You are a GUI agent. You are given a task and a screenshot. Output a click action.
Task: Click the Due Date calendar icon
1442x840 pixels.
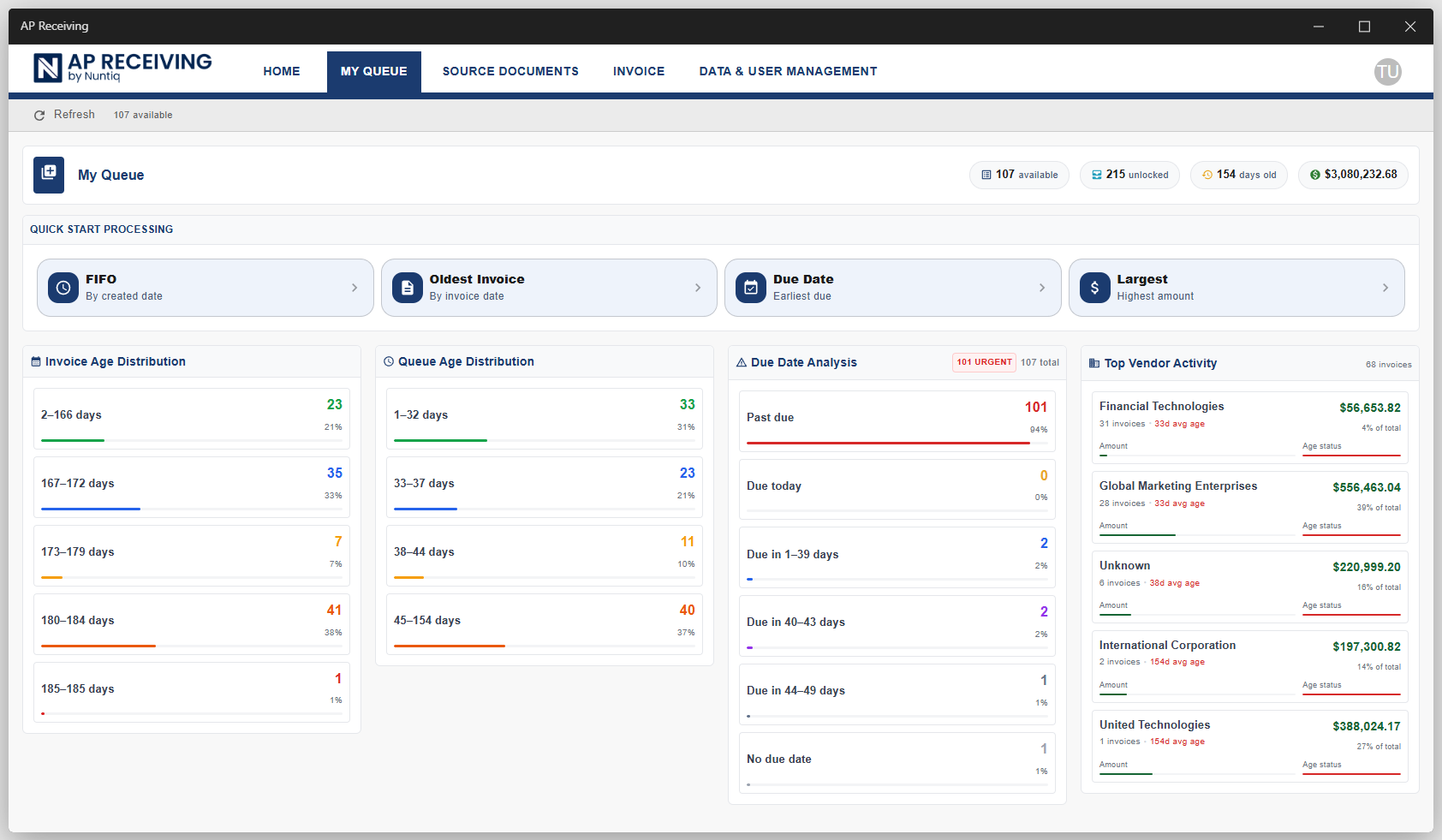(751, 288)
